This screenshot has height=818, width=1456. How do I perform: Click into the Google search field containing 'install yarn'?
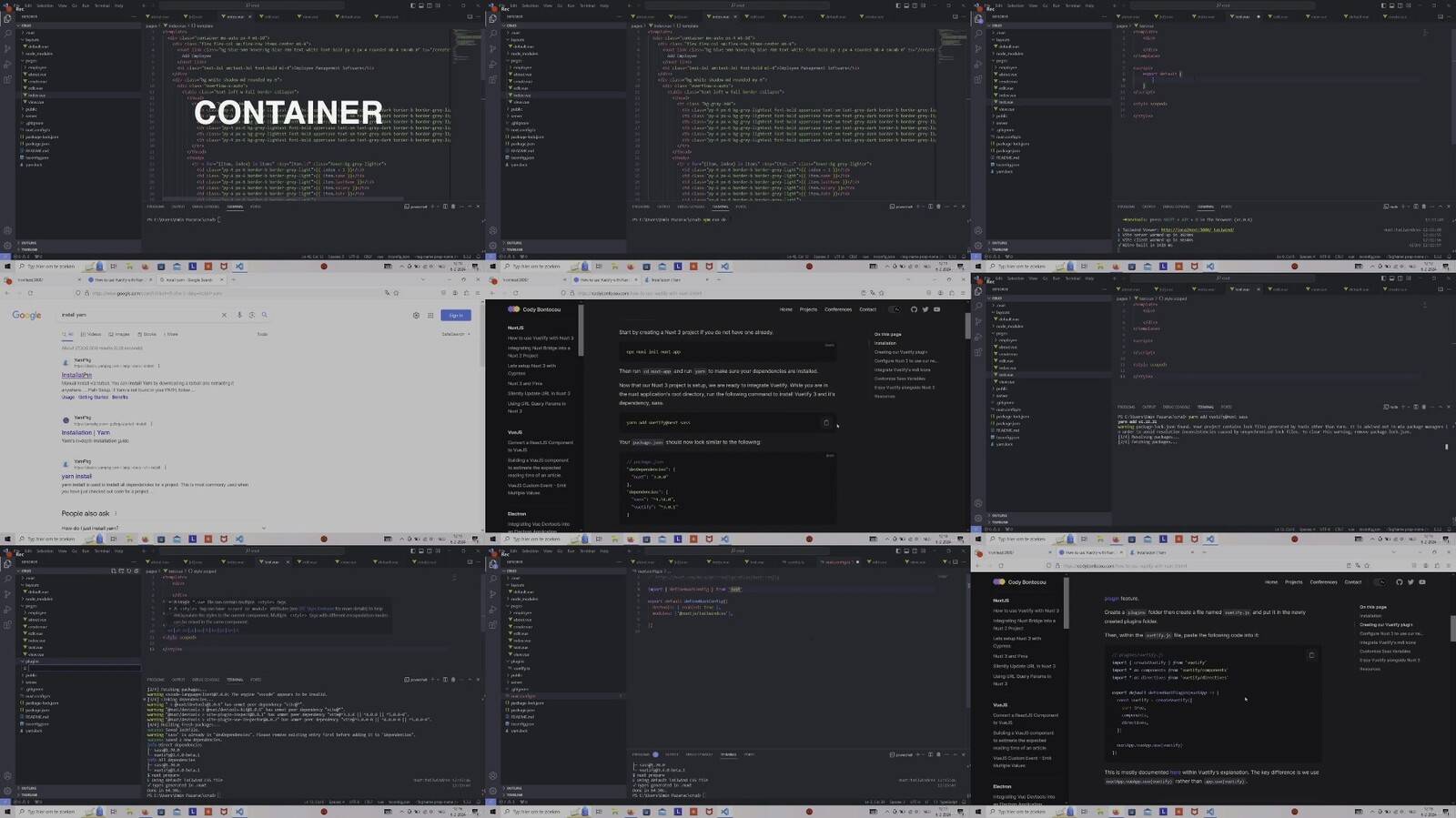(136, 315)
